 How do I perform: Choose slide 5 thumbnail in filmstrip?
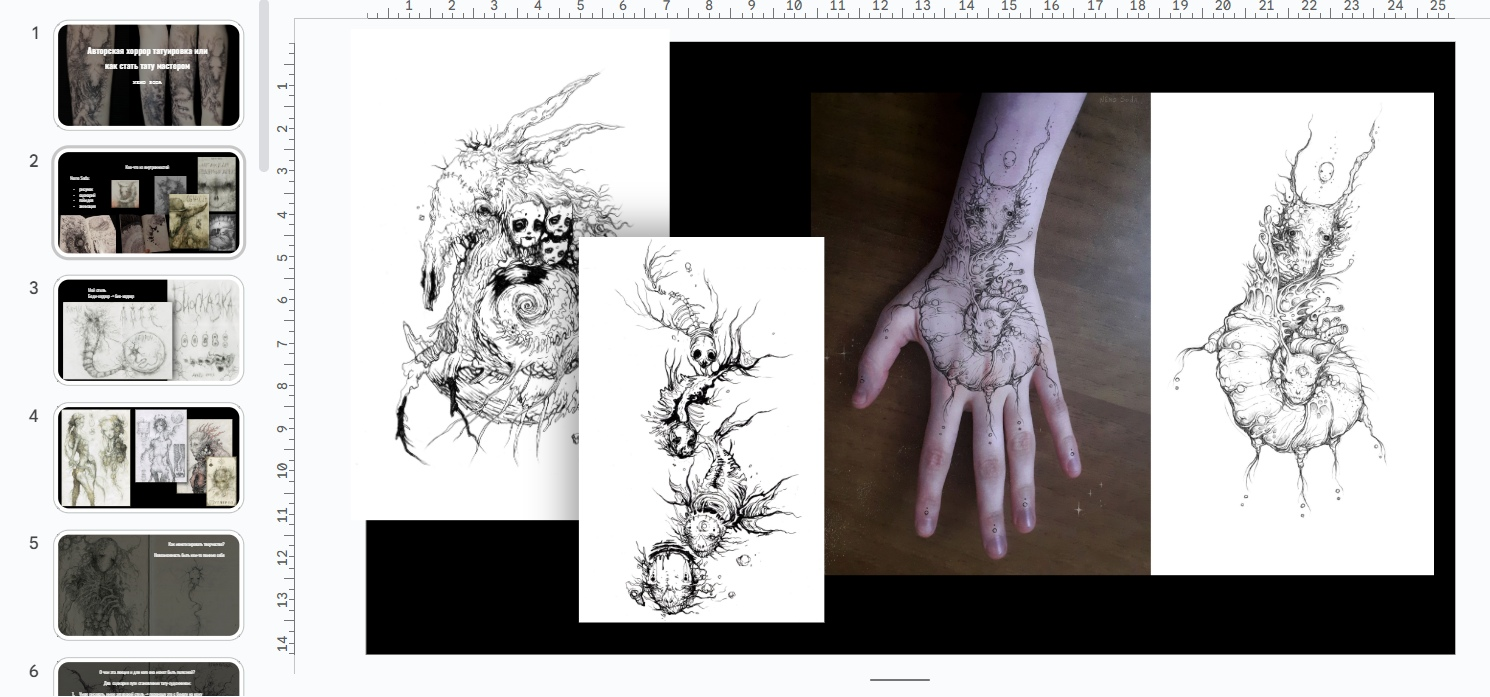(x=148, y=585)
